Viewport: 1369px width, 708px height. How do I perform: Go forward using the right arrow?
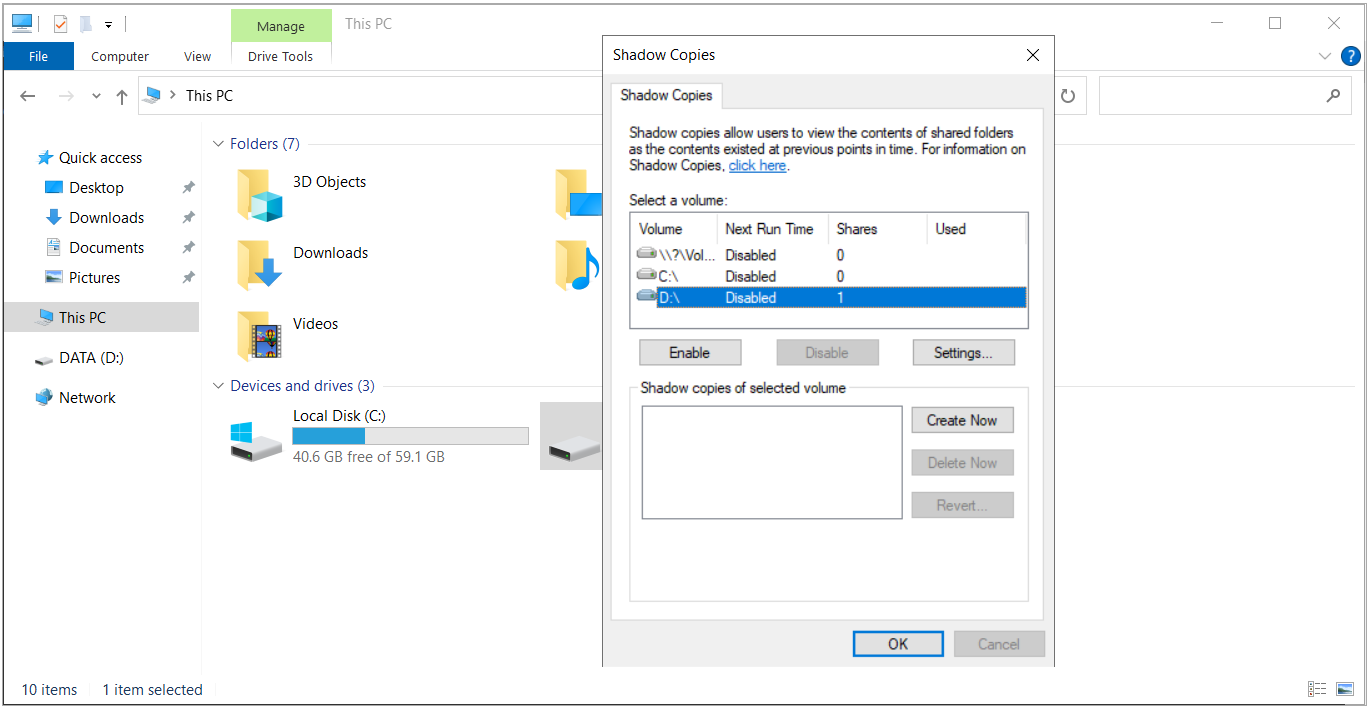coord(66,96)
